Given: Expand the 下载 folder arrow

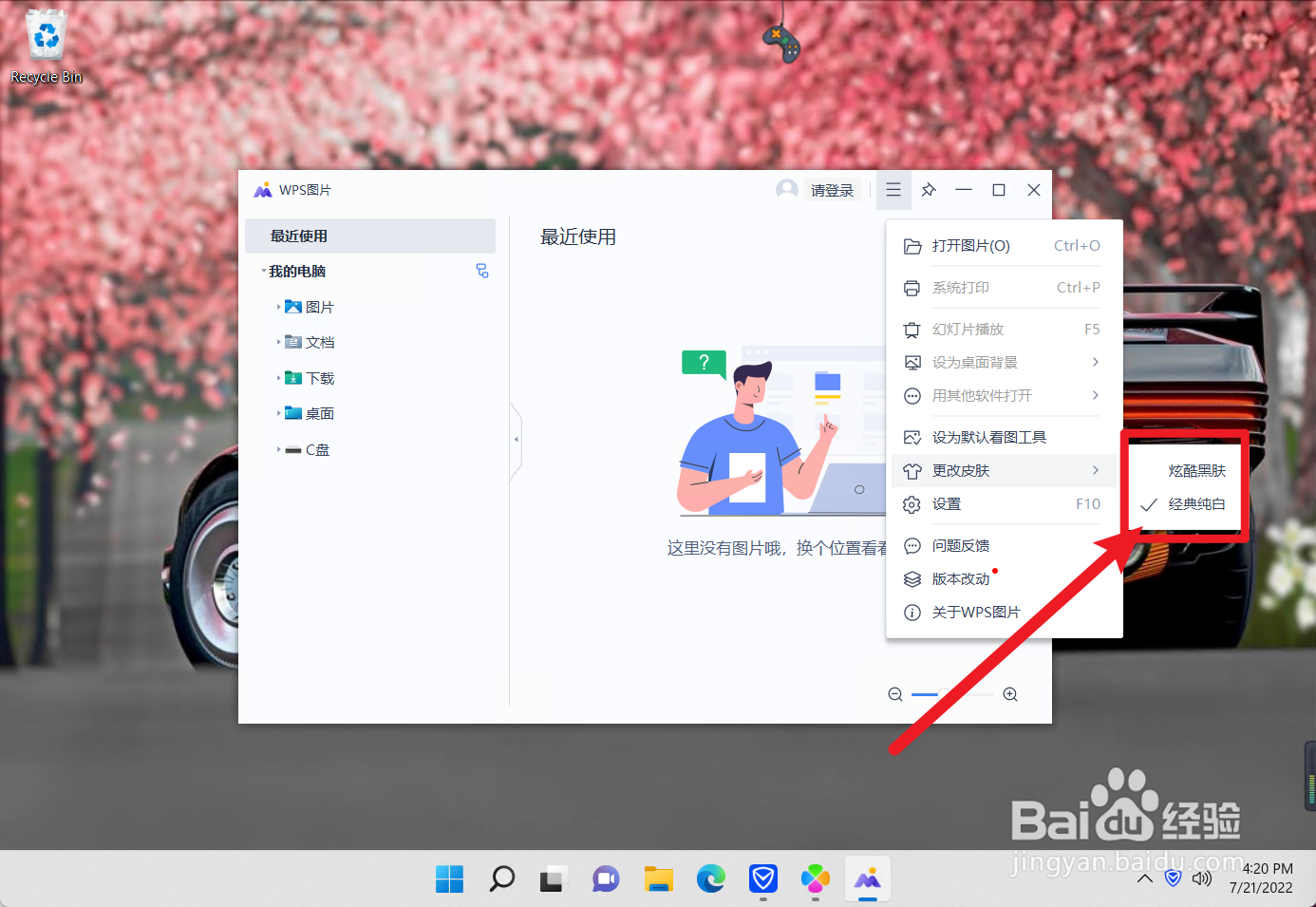Looking at the screenshot, I should tap(278, 378).
